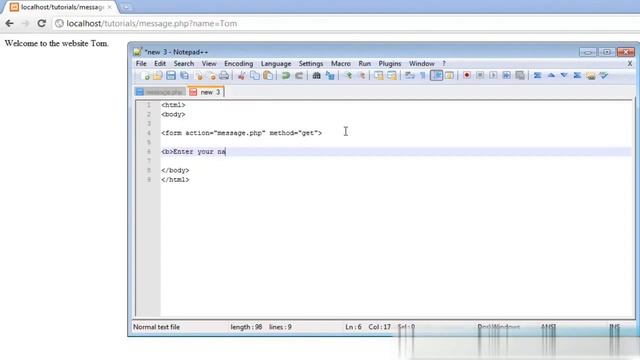Toggle word wrap in the toolbar
640x360 pixels.
tap(409, 76)
